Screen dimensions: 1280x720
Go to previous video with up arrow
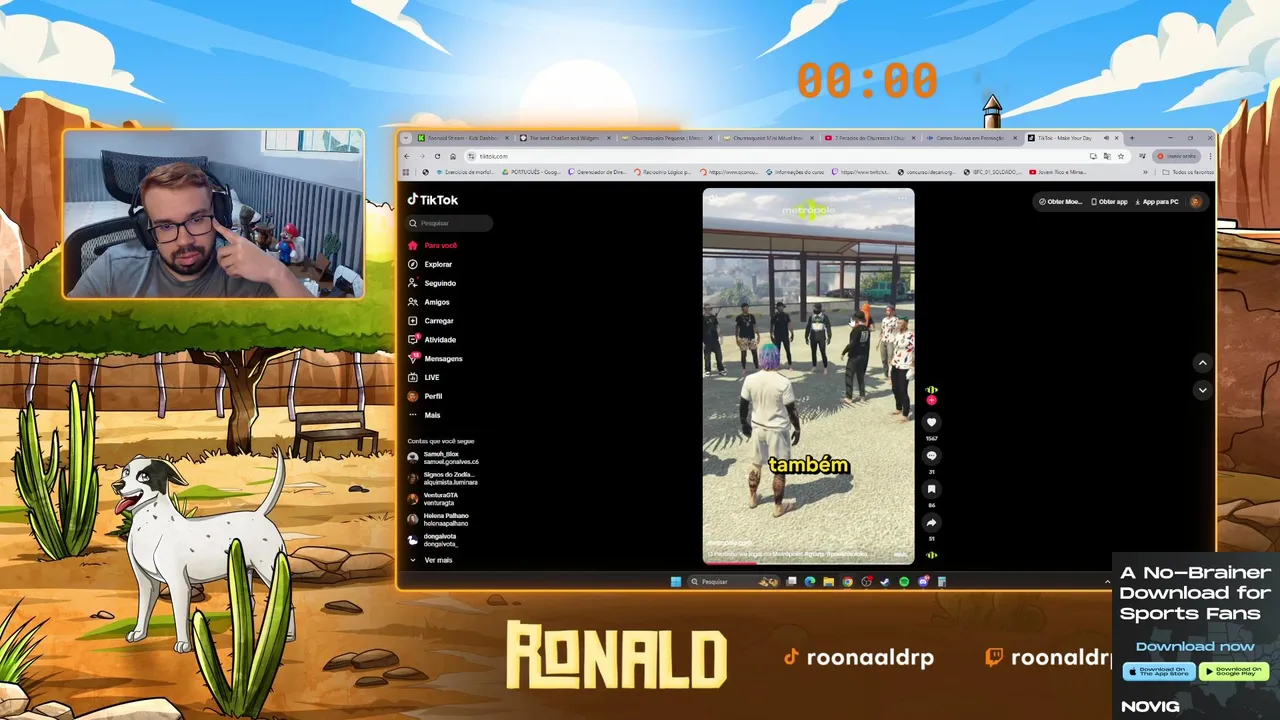pyautogui.click(x=1202, y=363)
